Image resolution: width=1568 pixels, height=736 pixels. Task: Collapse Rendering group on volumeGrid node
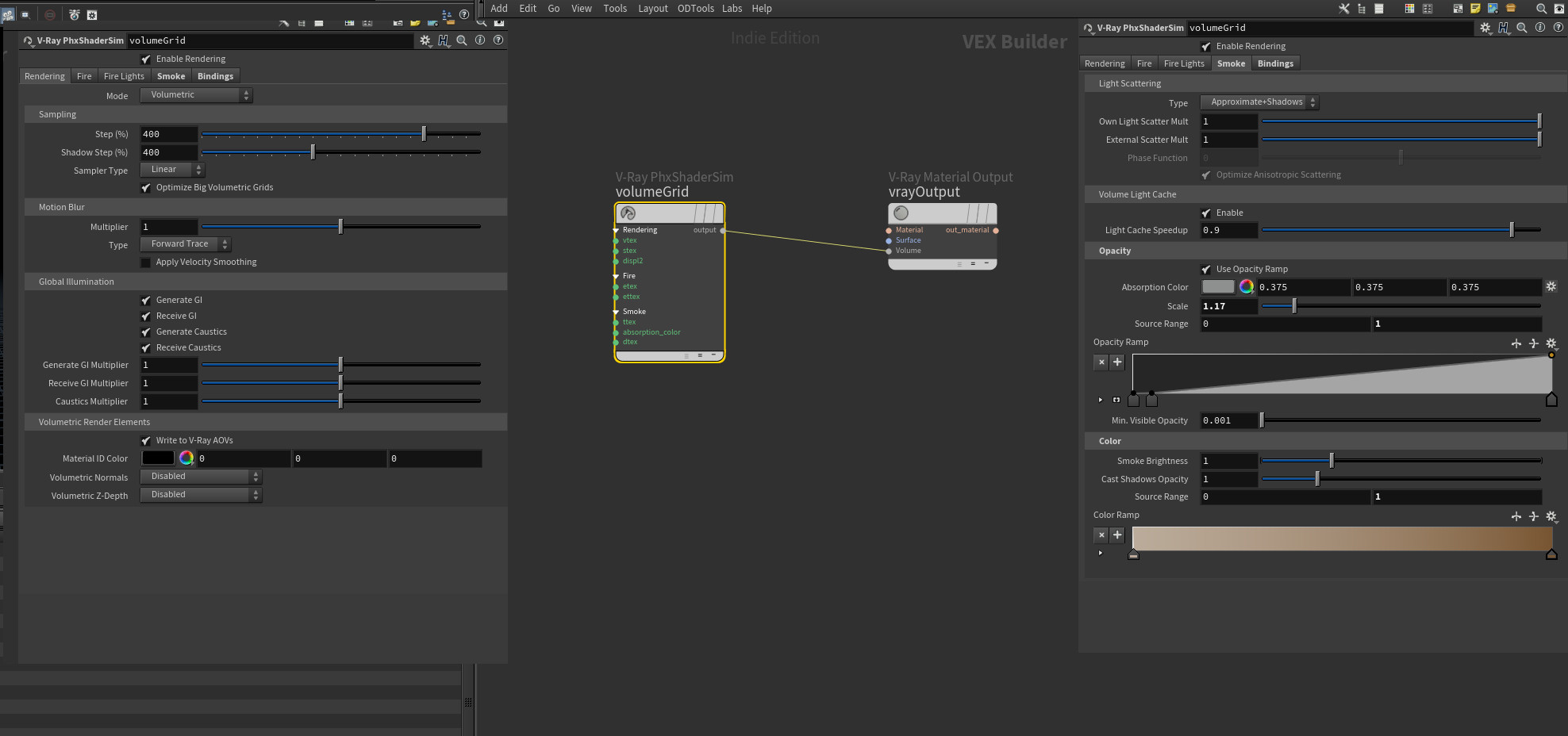616,230
